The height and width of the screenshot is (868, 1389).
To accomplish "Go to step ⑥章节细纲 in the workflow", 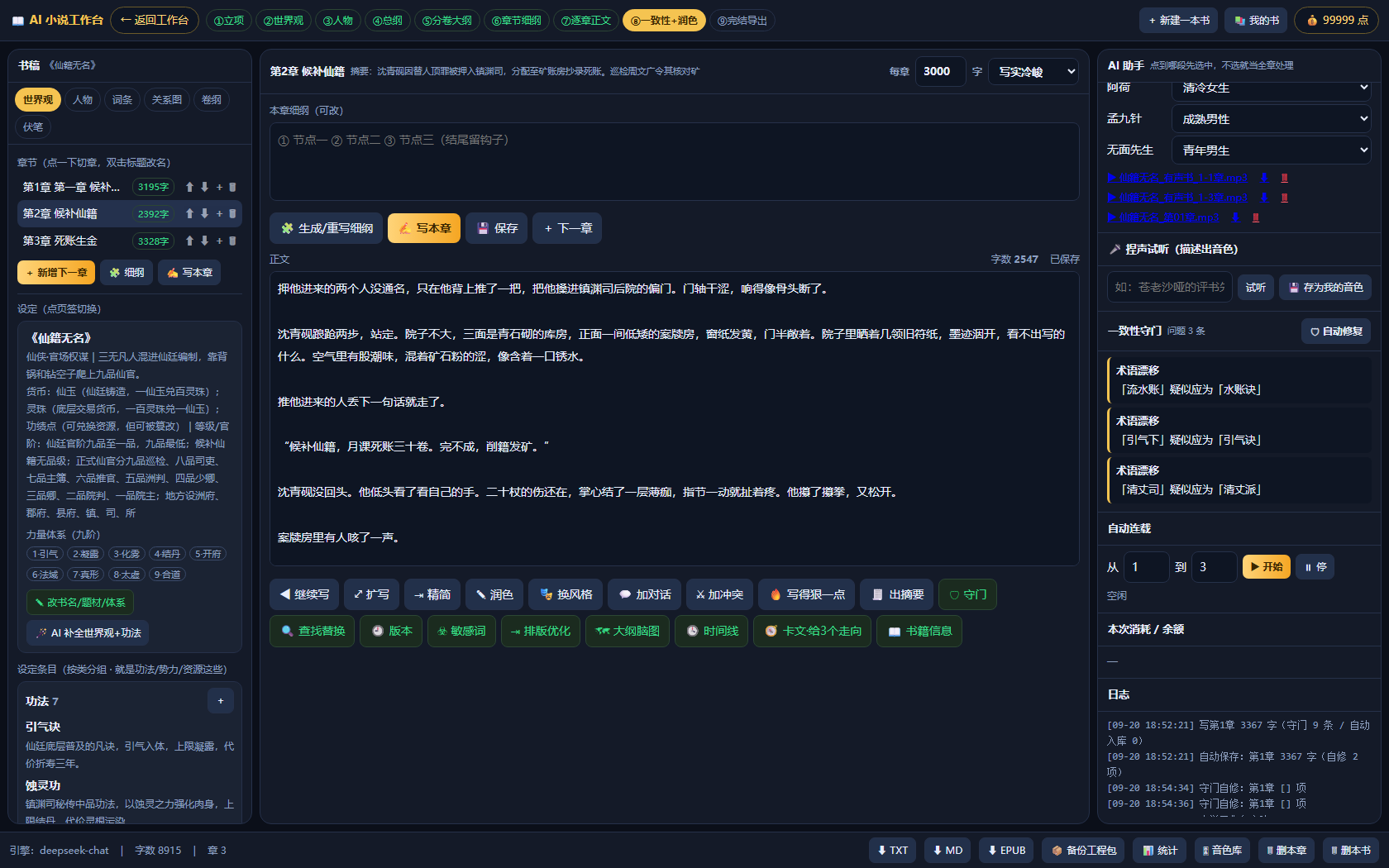I will pos(517,20).
